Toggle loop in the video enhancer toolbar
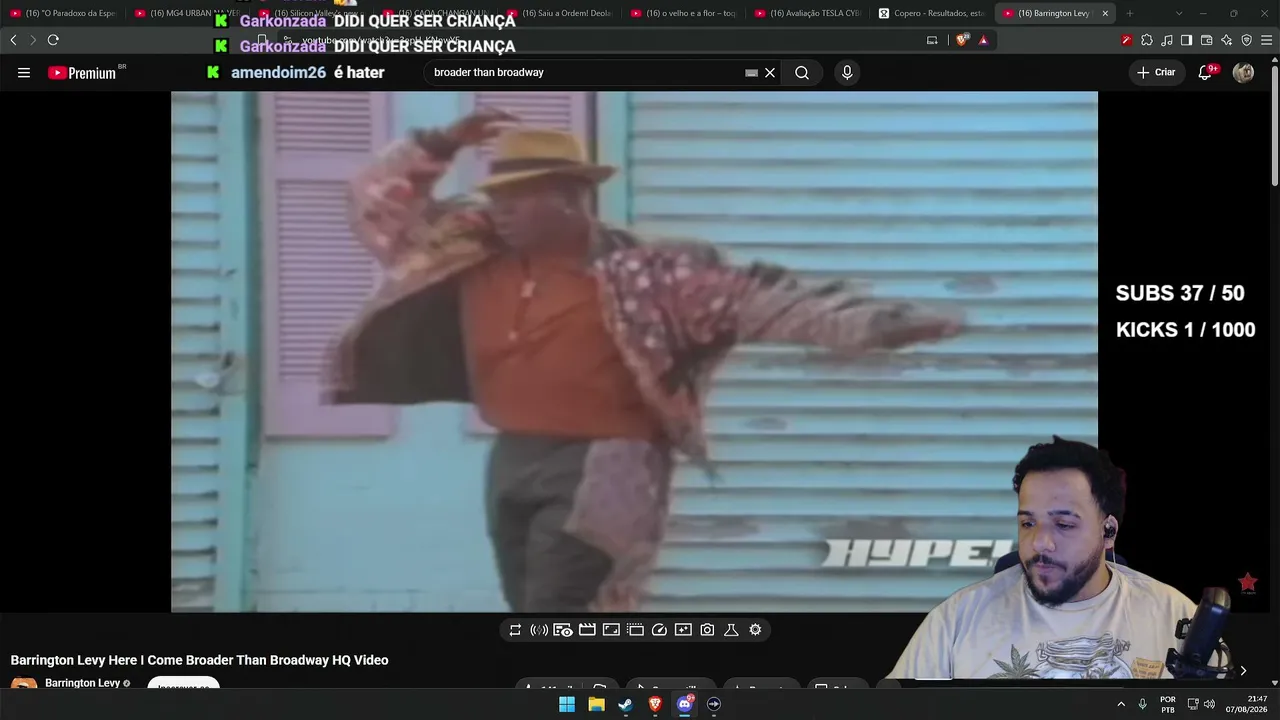This screenshot has width=1280, height=720. pos(515,630)
